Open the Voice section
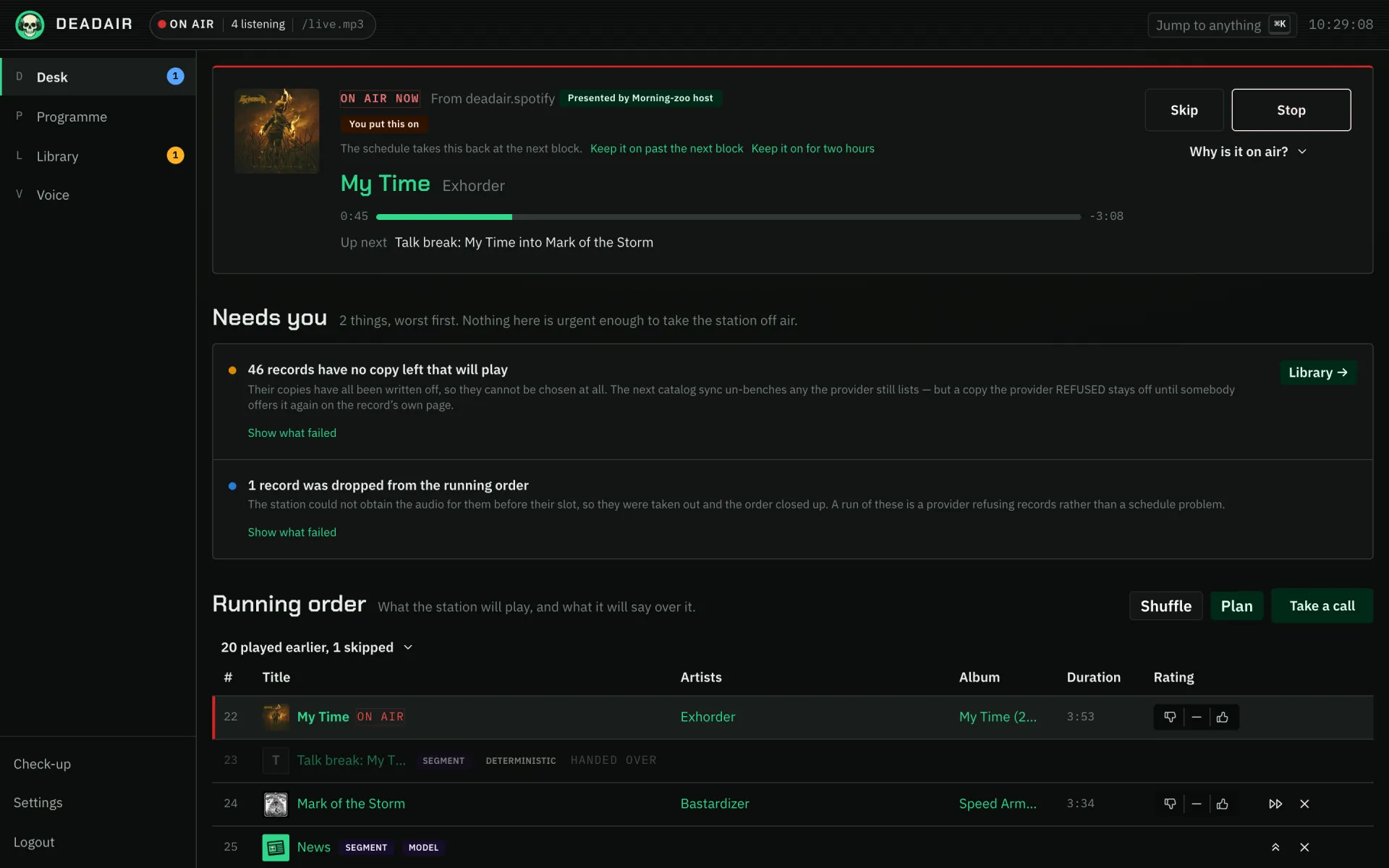The width and height of the screenshot is (1389, 868). [98, 195]
